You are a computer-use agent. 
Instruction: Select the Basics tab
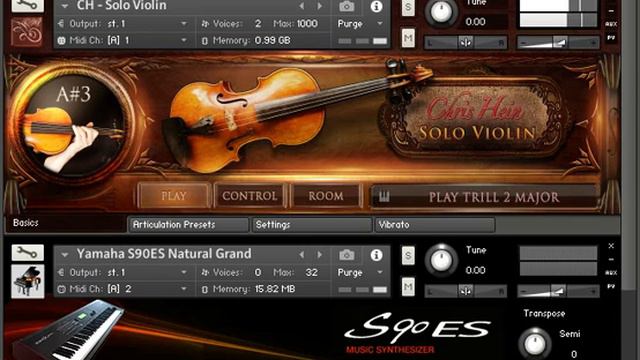[x=65, y=223]
